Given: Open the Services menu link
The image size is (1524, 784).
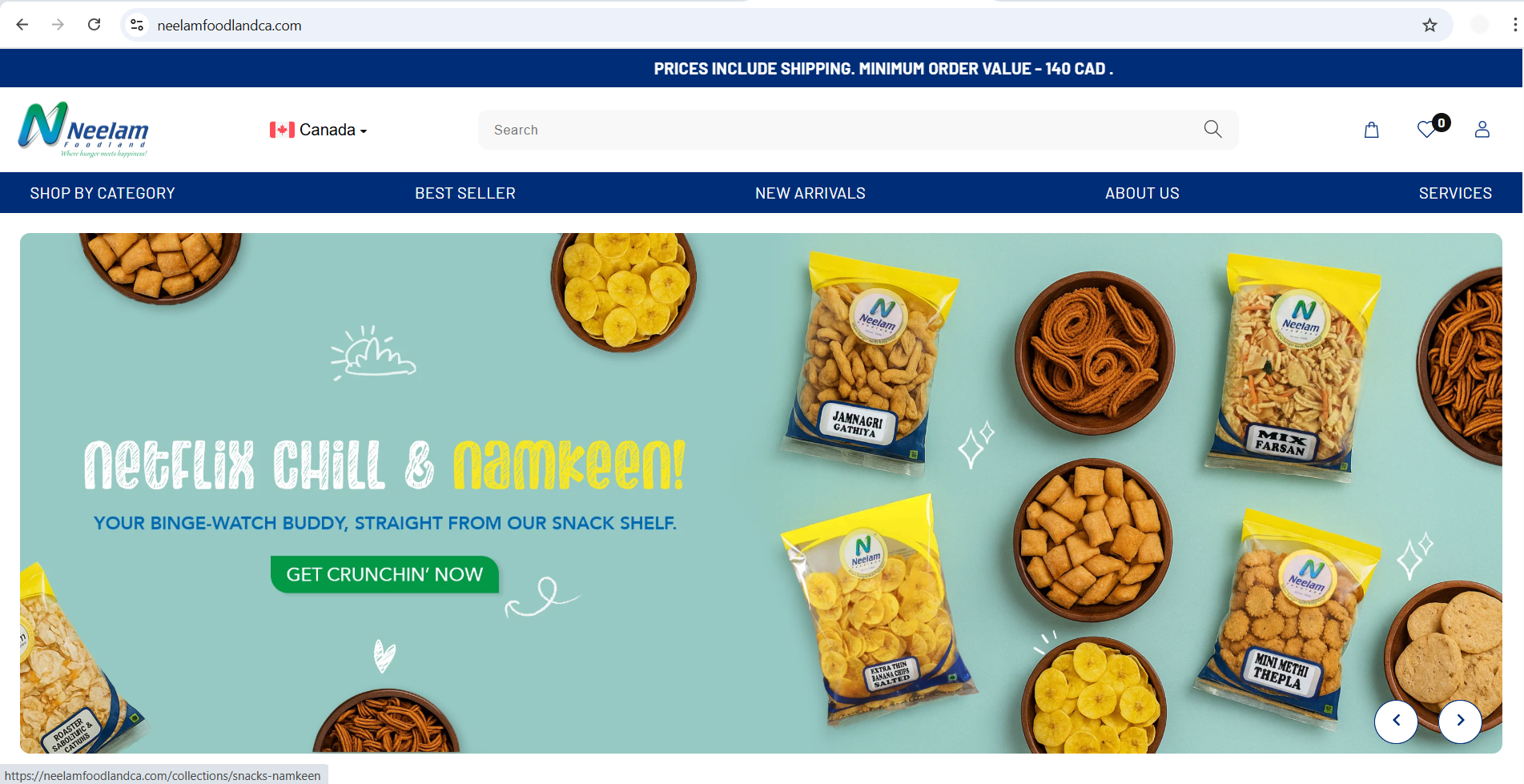Looking at the screenshot, I should [1455, 193].
